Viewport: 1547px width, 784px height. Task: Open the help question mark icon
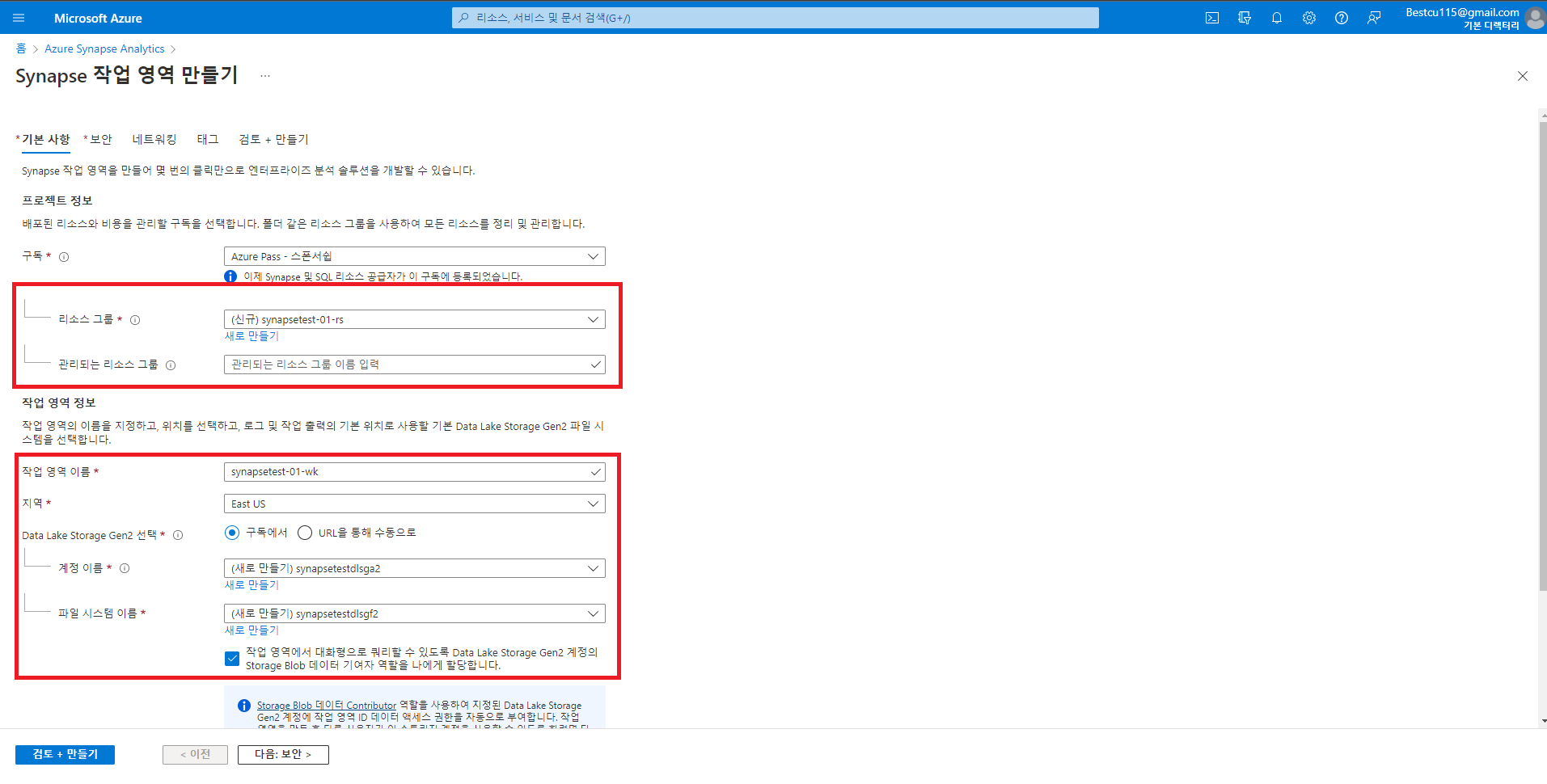[1342, 18]
